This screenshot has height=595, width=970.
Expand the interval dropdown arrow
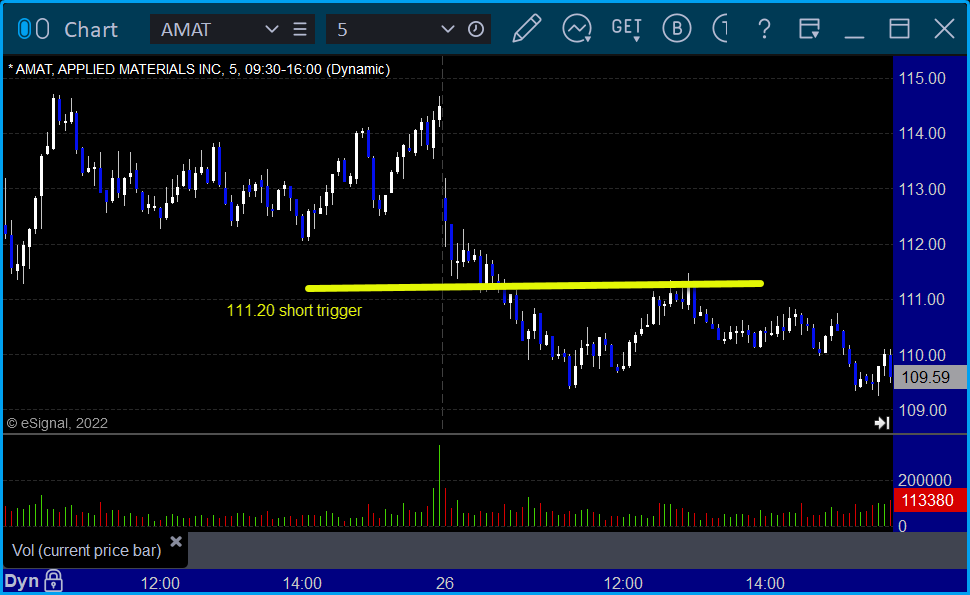click(447, 29)
